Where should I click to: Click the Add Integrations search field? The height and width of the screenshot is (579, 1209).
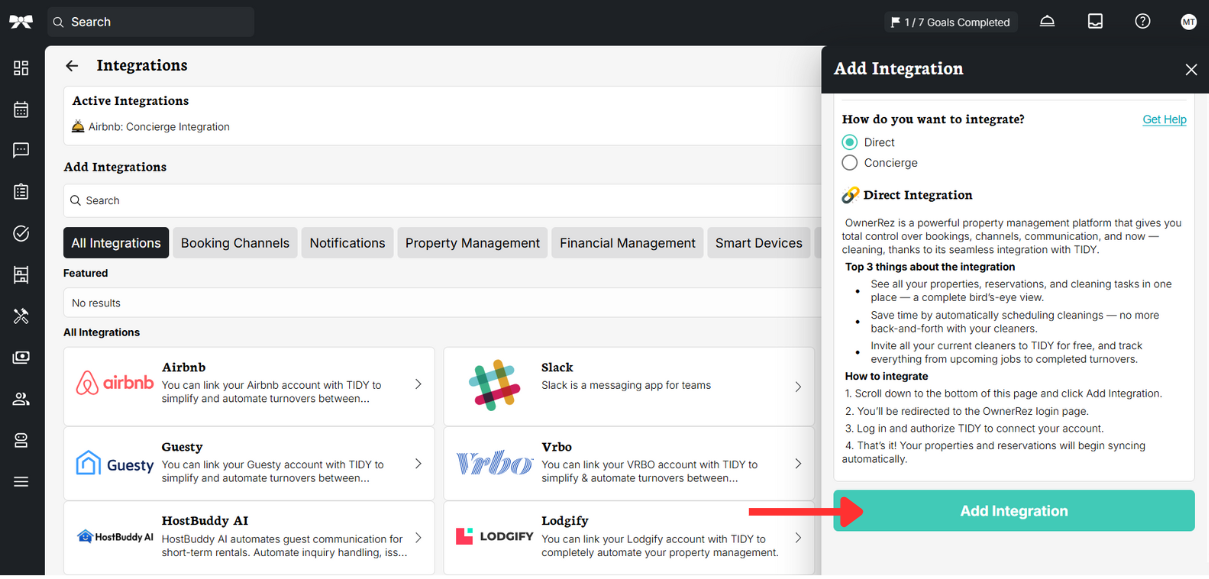tap(442, 200)
